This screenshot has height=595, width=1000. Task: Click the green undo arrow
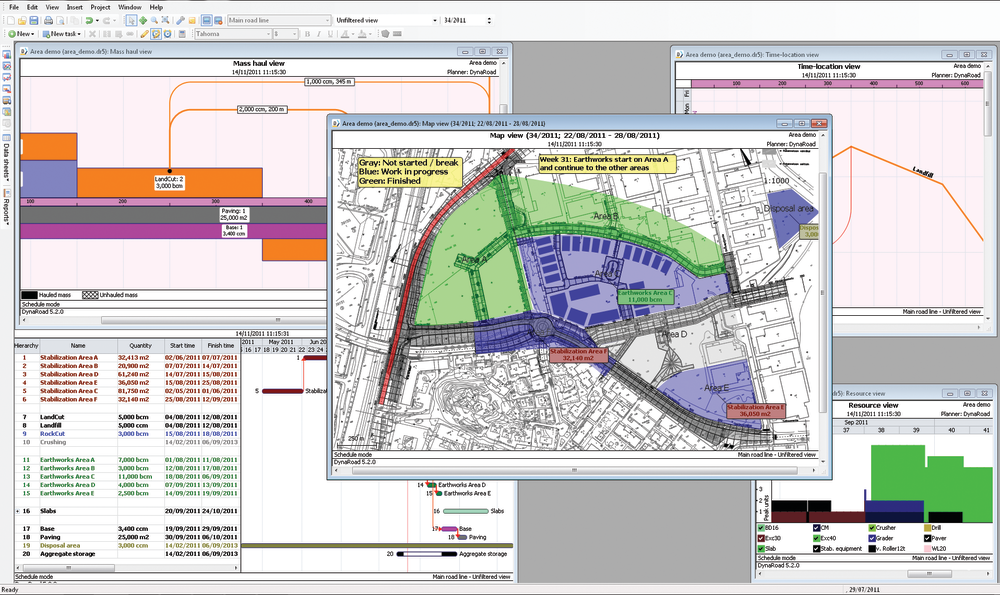(89, 20)
